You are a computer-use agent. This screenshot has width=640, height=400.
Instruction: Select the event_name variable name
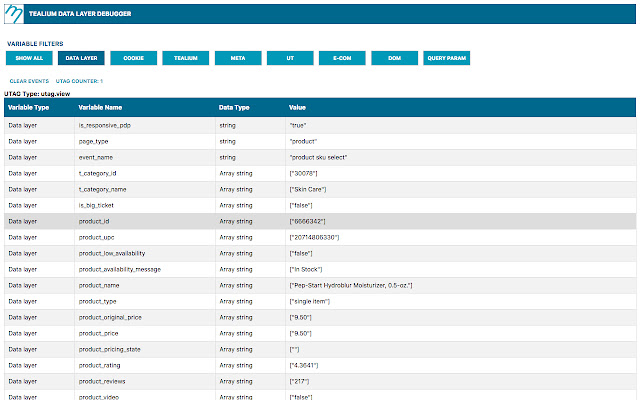pyautogui.click(x=96, y=157)
